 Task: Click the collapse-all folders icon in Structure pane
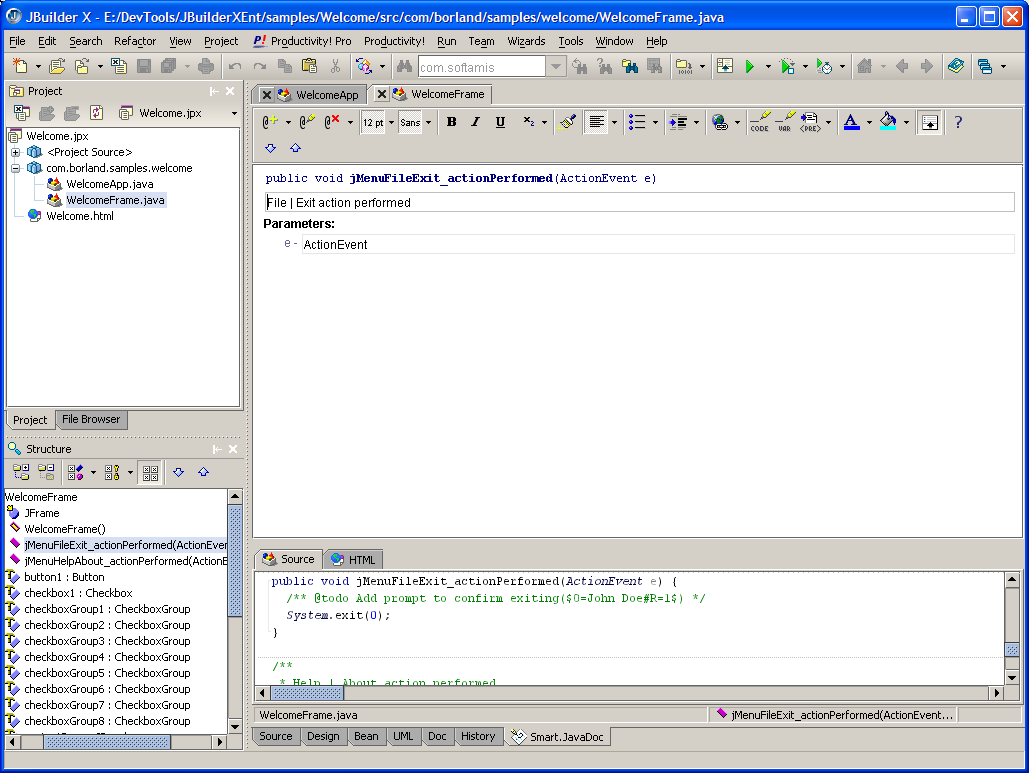(46, 472)
